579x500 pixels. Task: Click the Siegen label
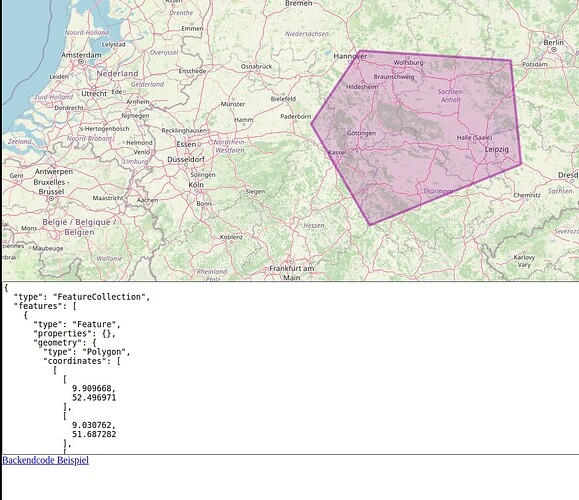[255, 191]
